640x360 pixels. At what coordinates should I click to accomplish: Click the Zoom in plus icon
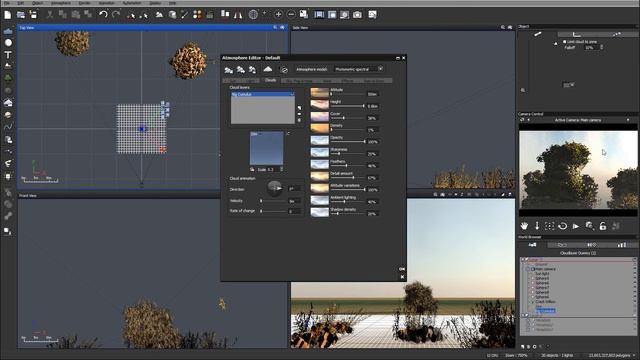(x=278, y=15)
